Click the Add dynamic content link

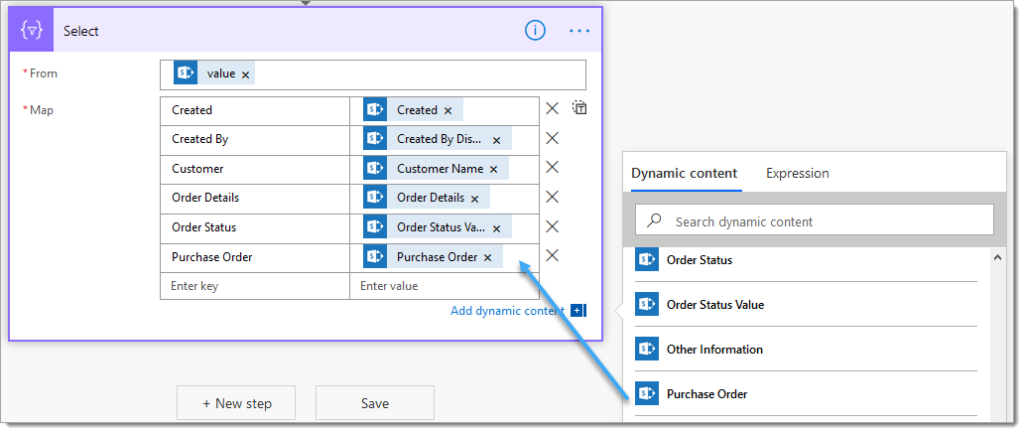pos(507,311)
